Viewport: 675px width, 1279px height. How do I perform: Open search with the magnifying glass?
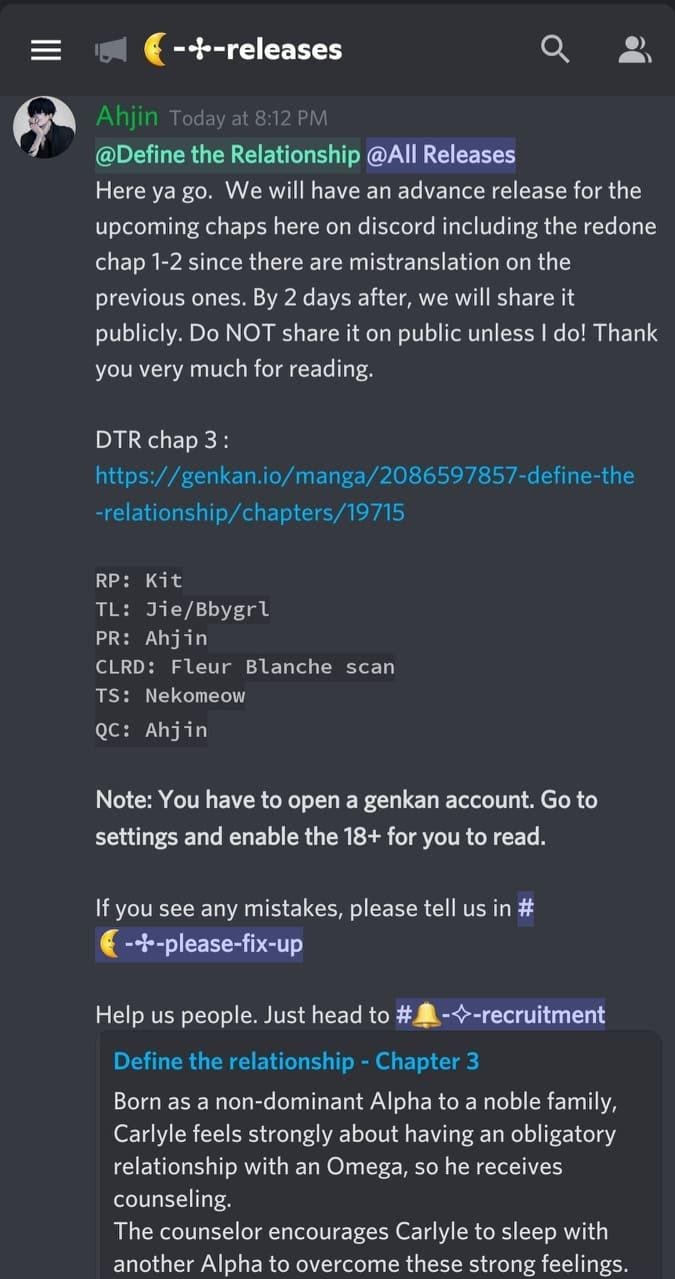tap(554, 48)
